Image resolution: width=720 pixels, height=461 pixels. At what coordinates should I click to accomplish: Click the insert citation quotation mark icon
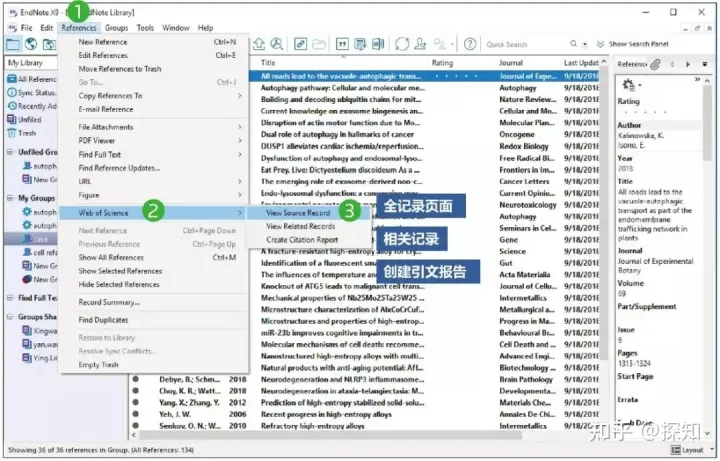[x=342, y=44]
